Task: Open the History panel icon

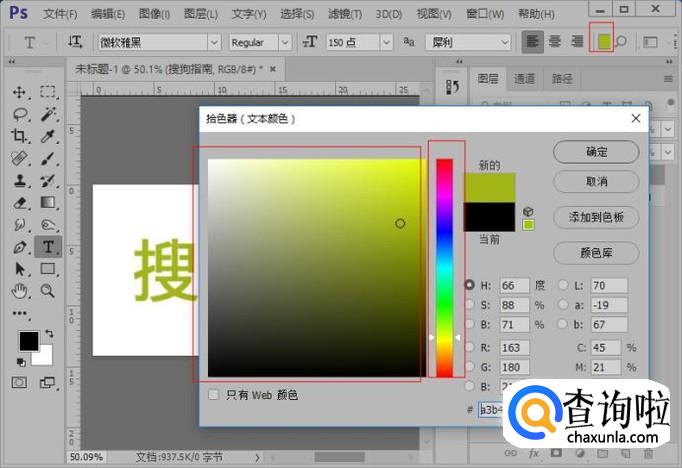Action: [452, 87]
